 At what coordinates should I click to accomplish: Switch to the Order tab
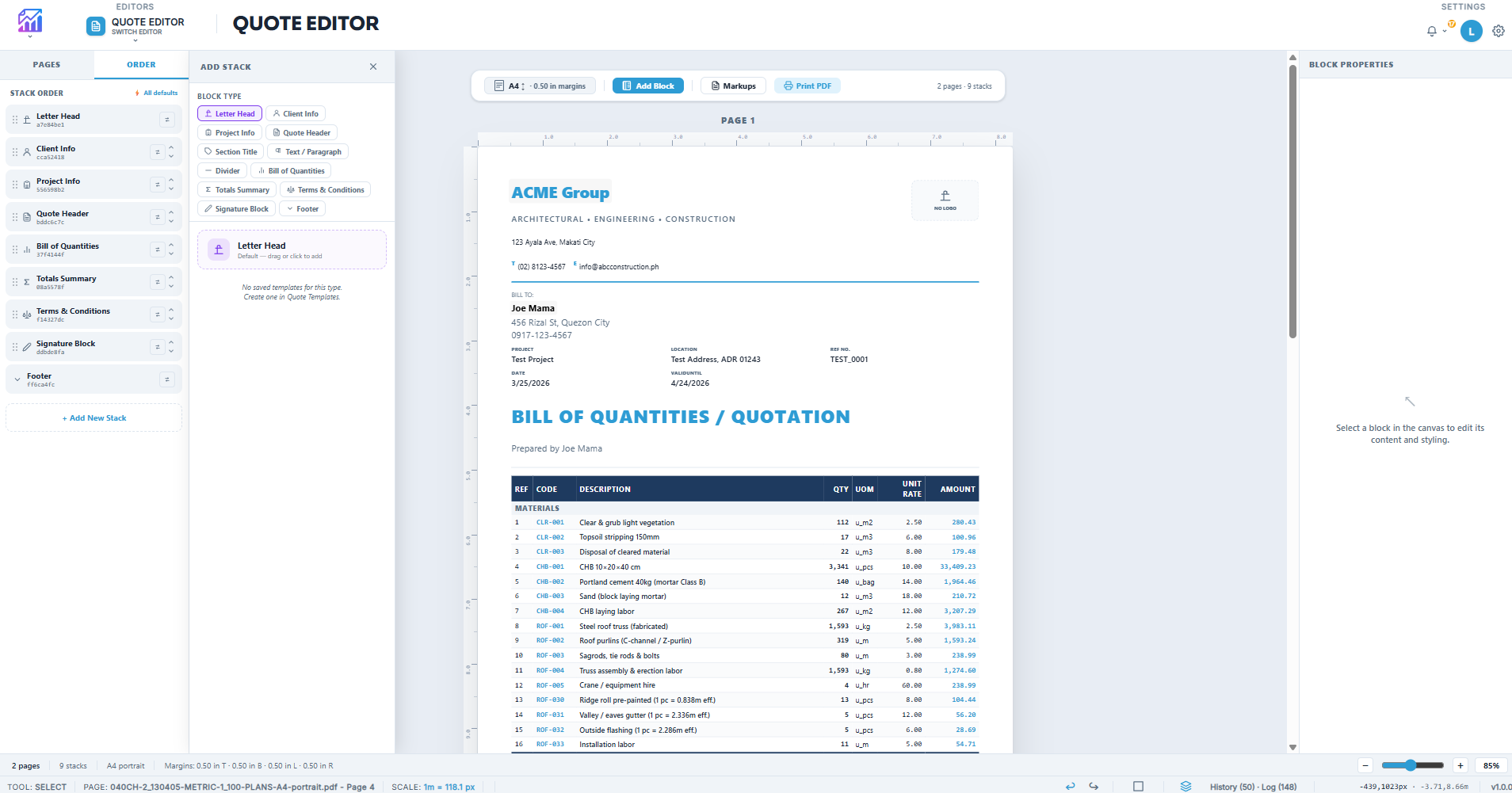pos(141,65)
